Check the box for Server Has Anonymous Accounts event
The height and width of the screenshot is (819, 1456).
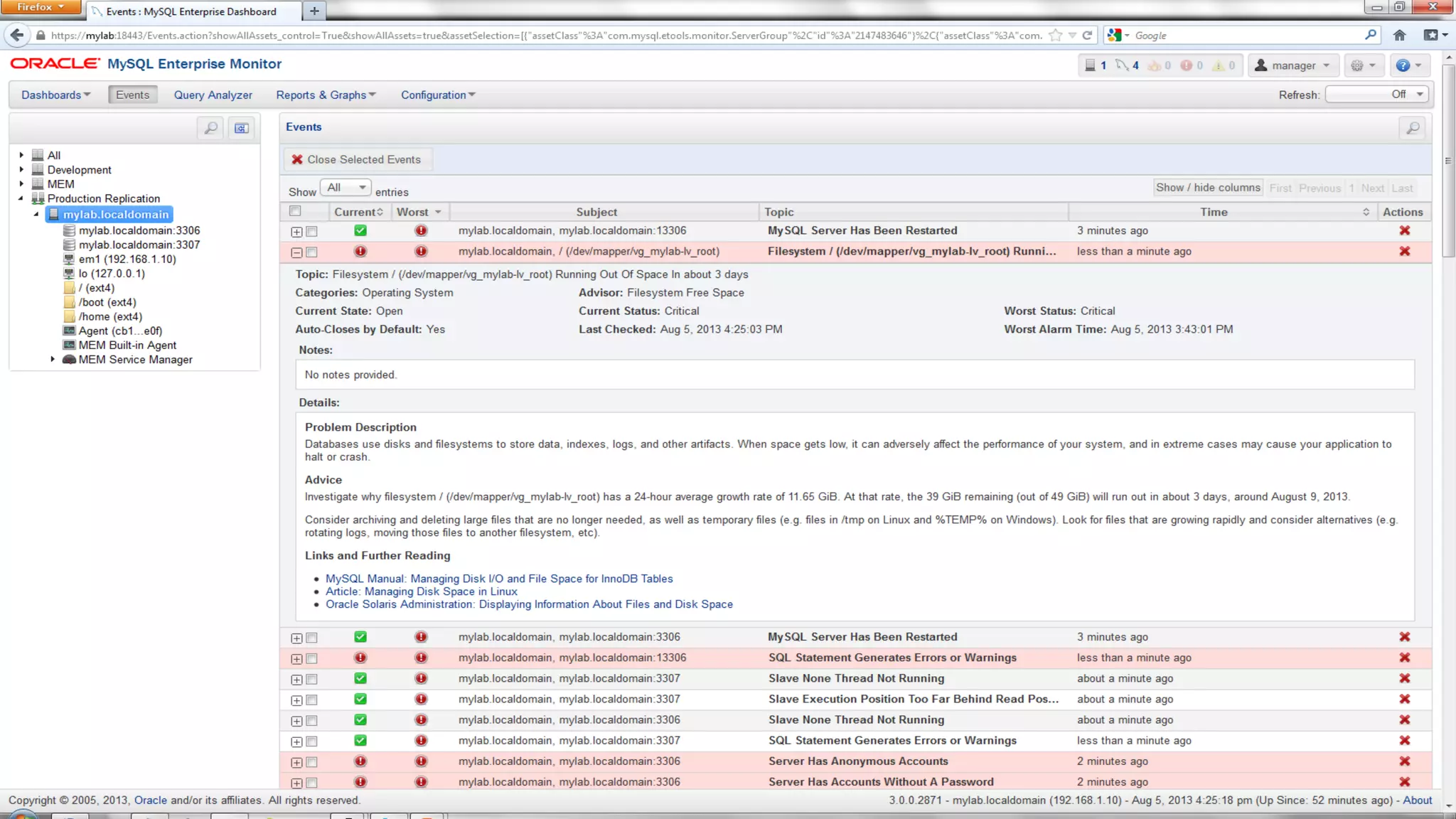pyautogui.click(x=311, y=762)
